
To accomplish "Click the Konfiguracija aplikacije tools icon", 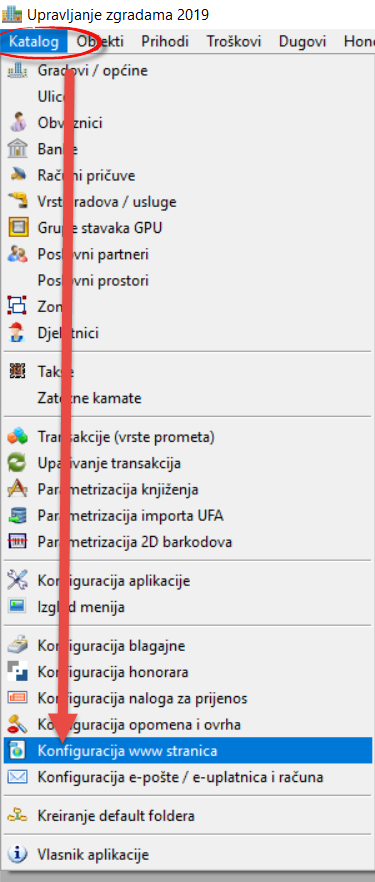I will click(x=16, y=580).
